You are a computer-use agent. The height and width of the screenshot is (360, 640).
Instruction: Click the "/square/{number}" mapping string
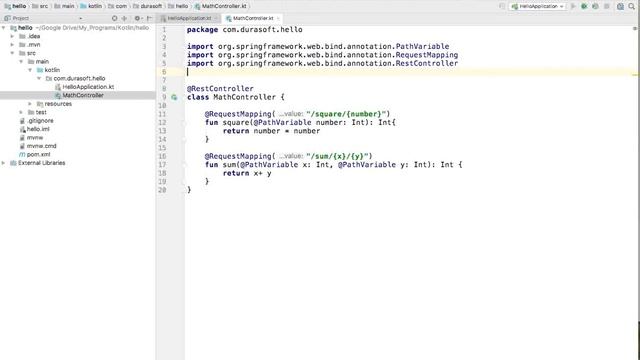coord(346,114)
